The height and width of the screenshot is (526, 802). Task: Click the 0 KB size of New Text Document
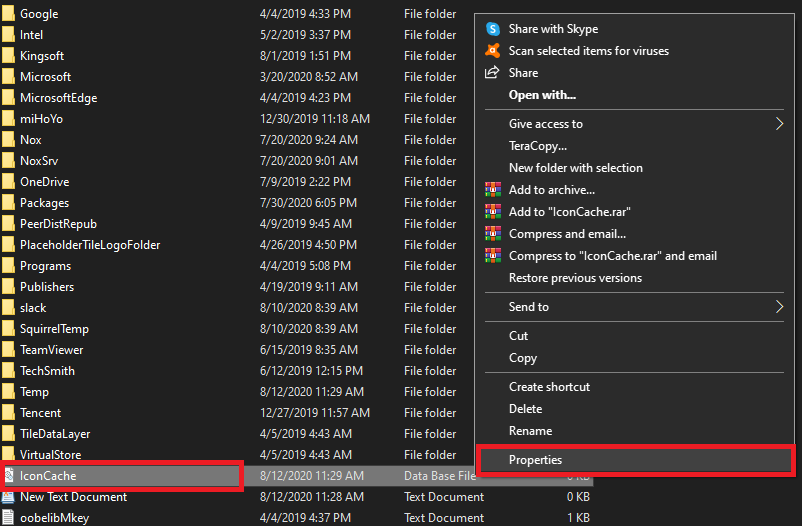578,497
